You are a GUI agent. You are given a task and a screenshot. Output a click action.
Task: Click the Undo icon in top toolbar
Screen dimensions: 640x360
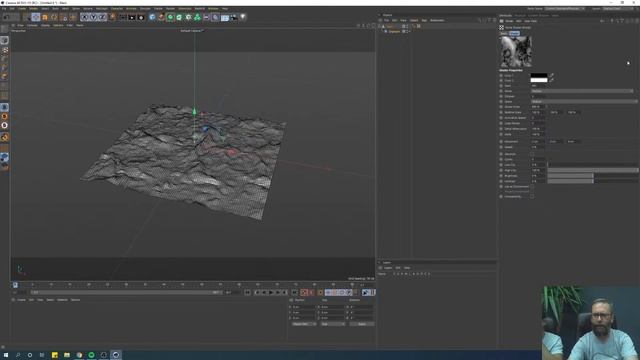click(7, 17)
